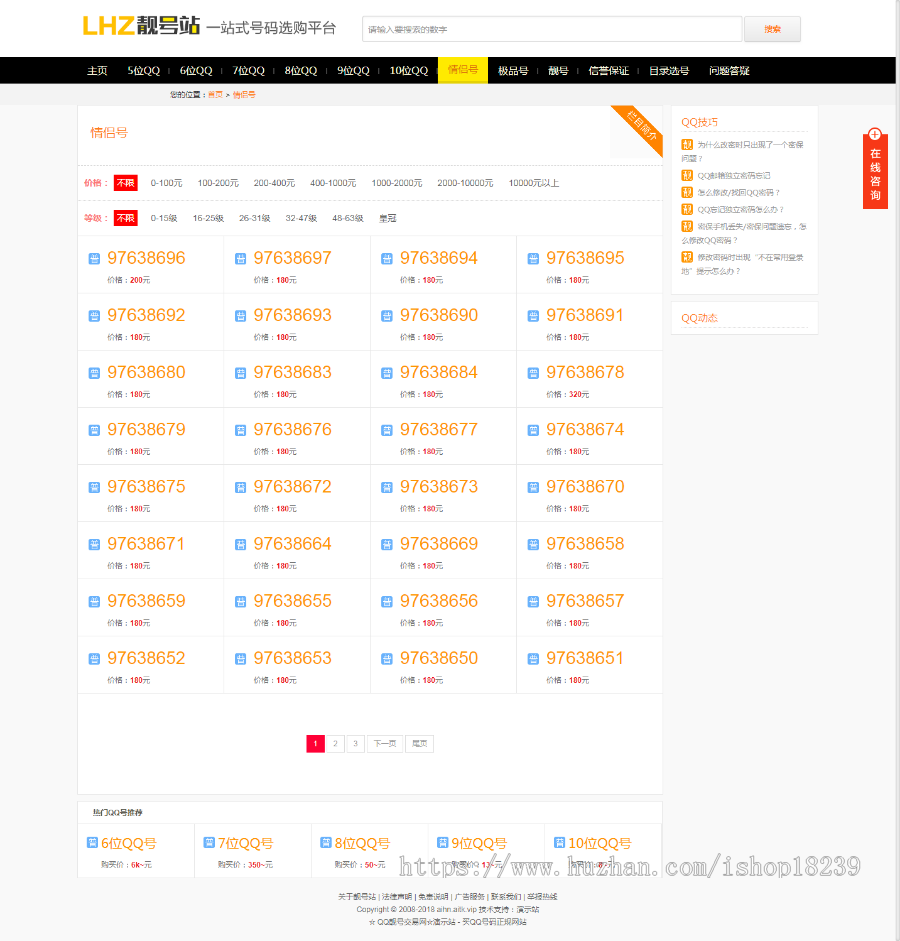Click the 下一页 next page button
This screenshot has height=941, width=900.
(x=385, y=744)
